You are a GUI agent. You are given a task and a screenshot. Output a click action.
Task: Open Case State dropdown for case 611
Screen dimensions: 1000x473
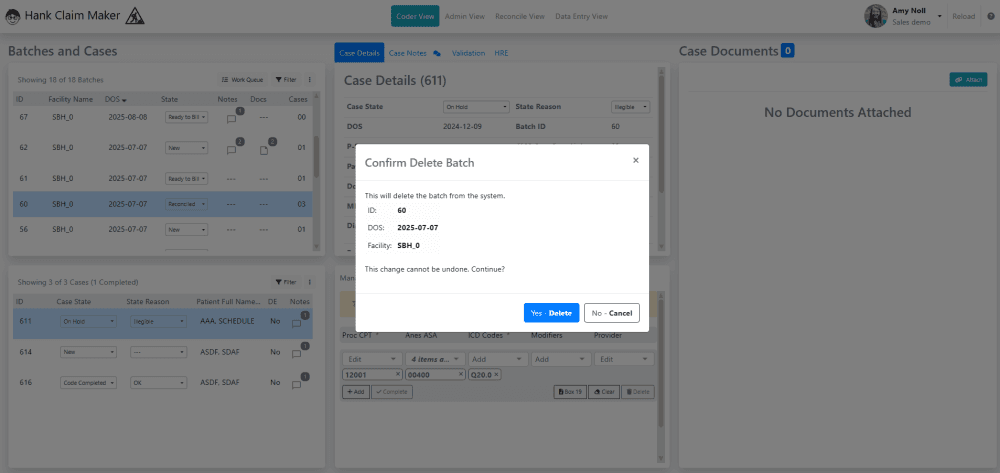click(x=89, y=322)
